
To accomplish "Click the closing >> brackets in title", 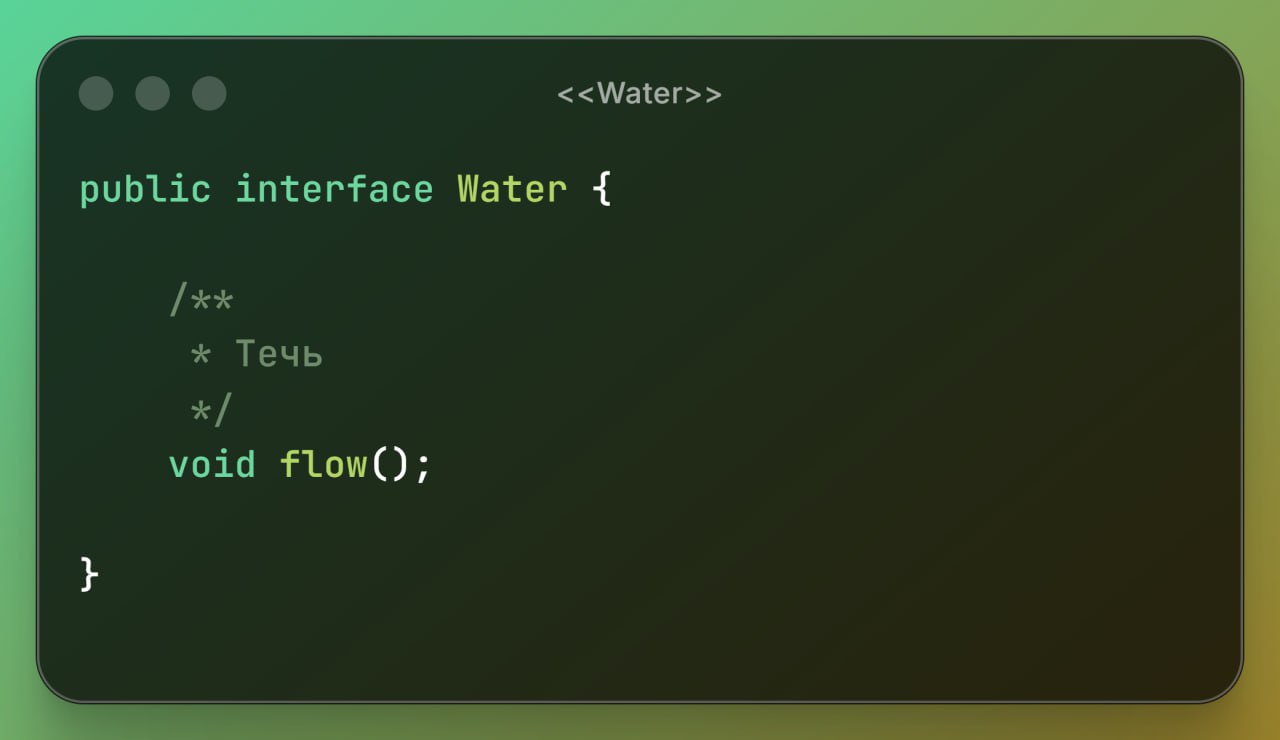I will (x=703, y=94).
